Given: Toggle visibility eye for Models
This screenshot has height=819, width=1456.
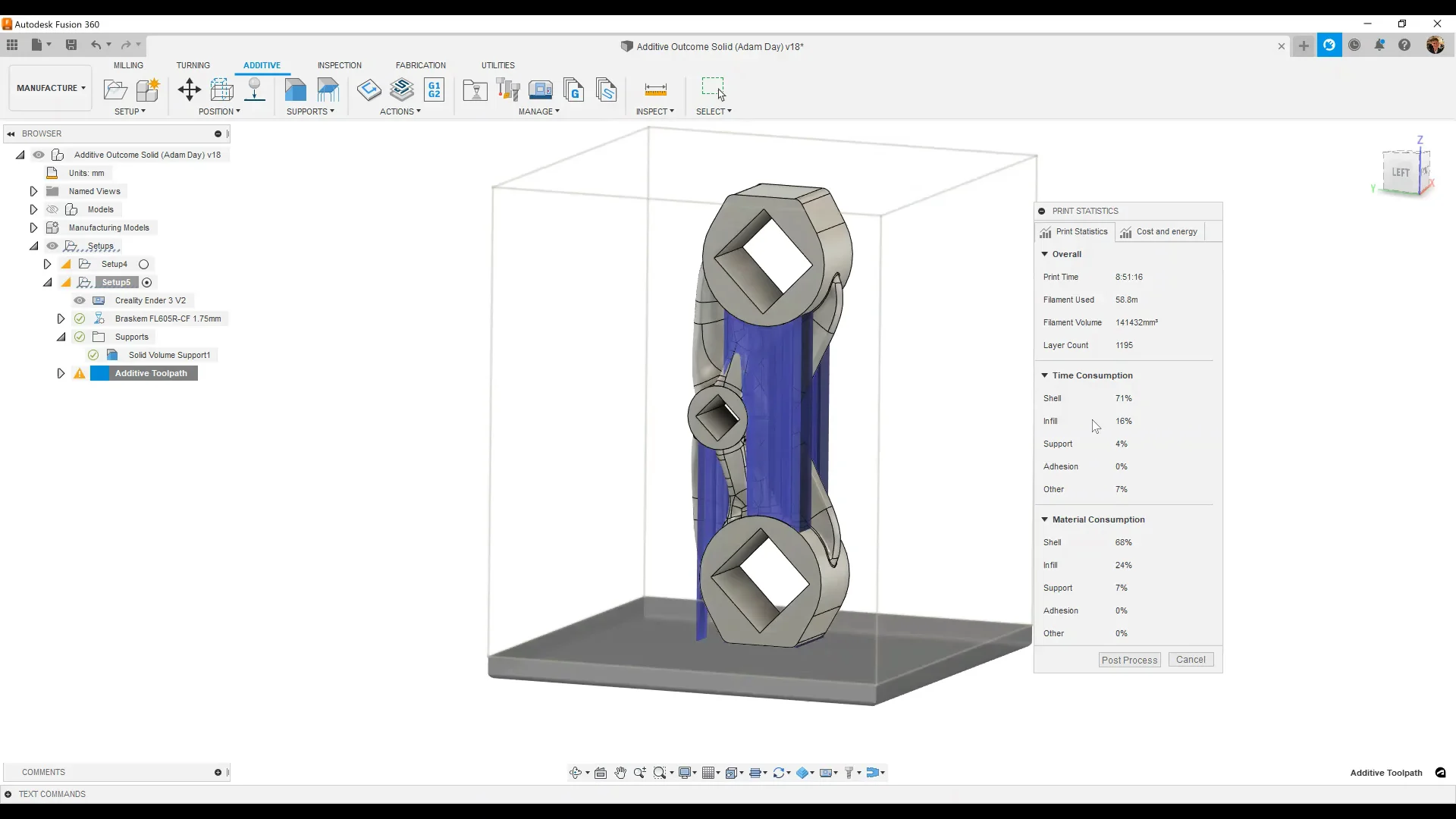Looking at the screenshot, I should tap(52, 209).
